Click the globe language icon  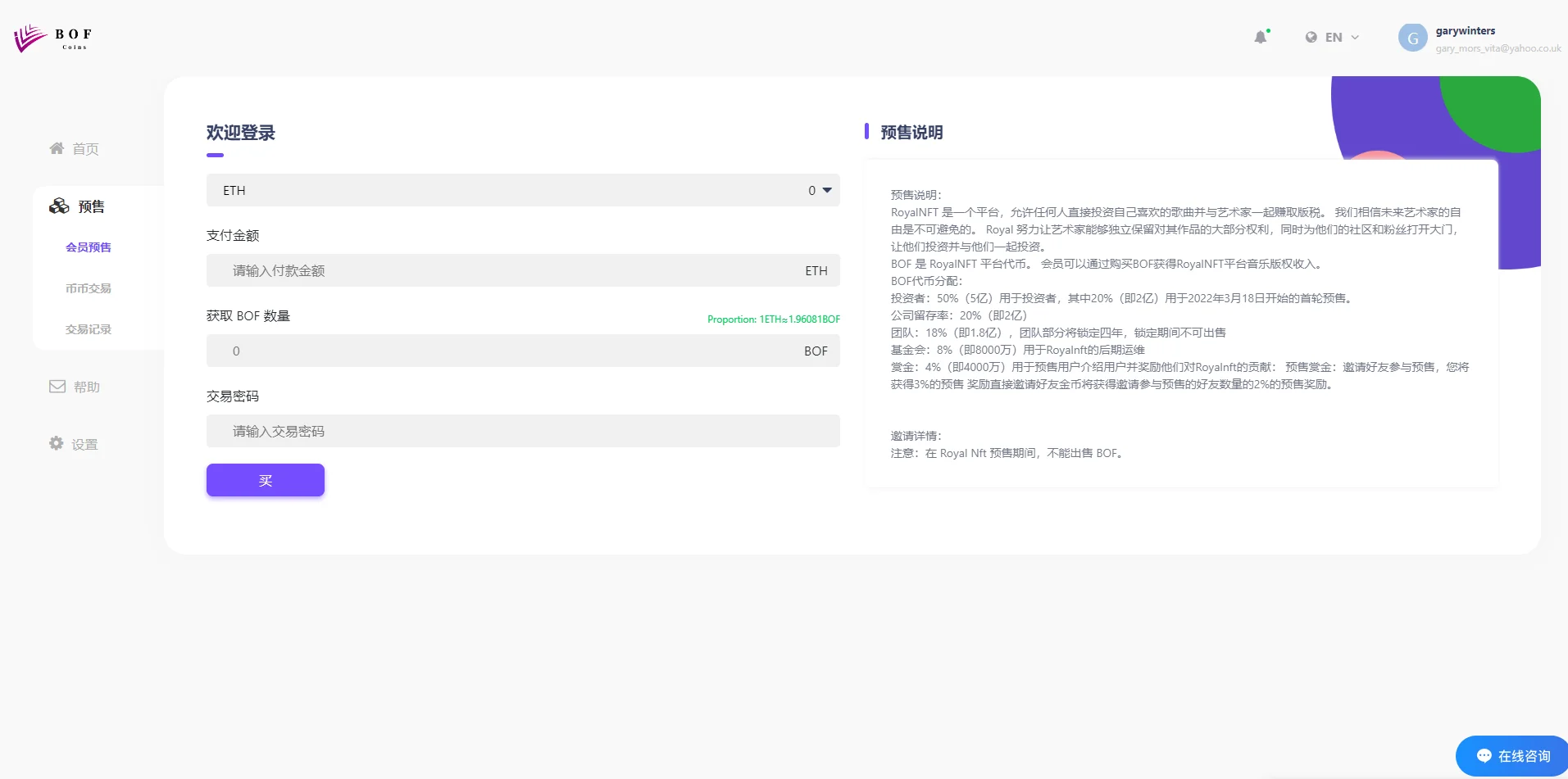(x=1311, y=38)
